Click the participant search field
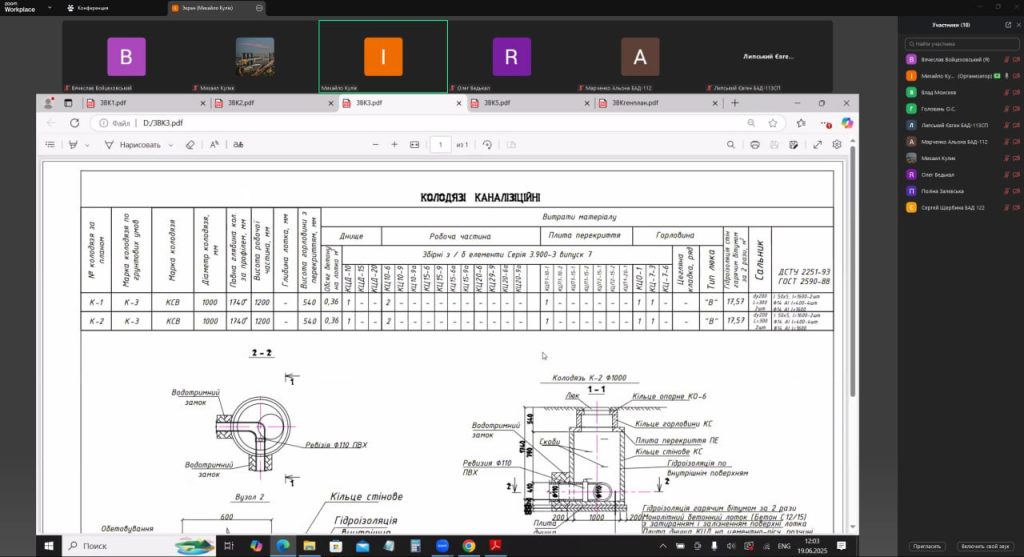 (960, 44)
